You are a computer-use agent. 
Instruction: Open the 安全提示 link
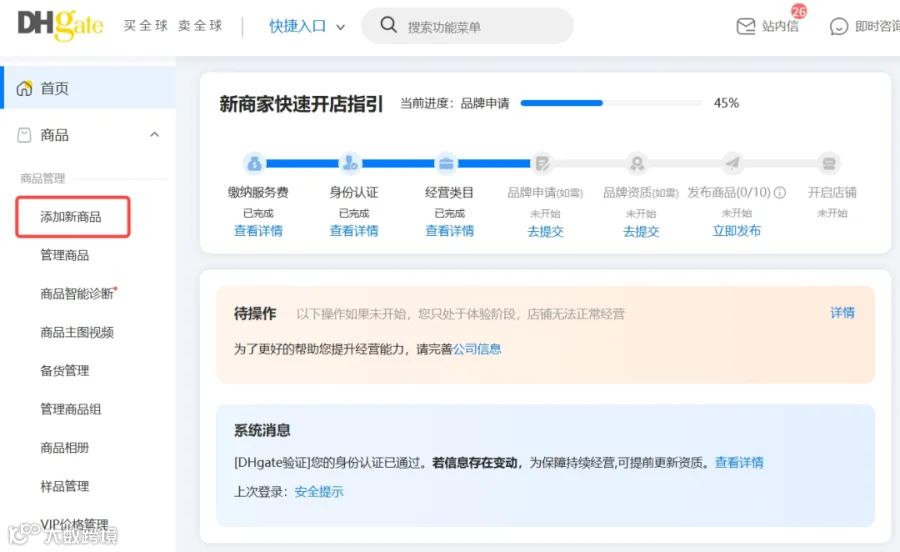[319, 492]
